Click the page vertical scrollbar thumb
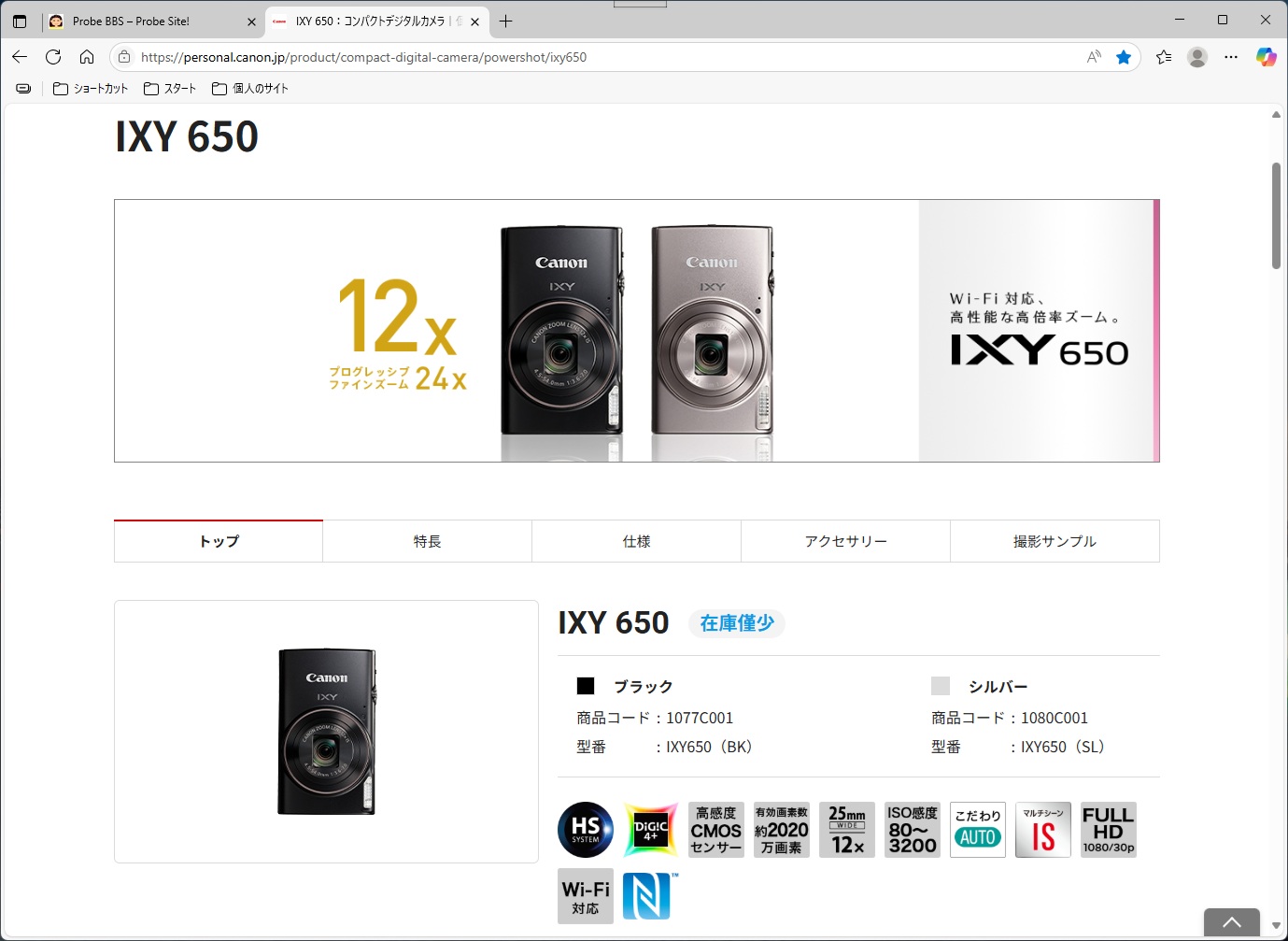The height and width of the screenshot is (941, 1288). [x=1276, y=216]
